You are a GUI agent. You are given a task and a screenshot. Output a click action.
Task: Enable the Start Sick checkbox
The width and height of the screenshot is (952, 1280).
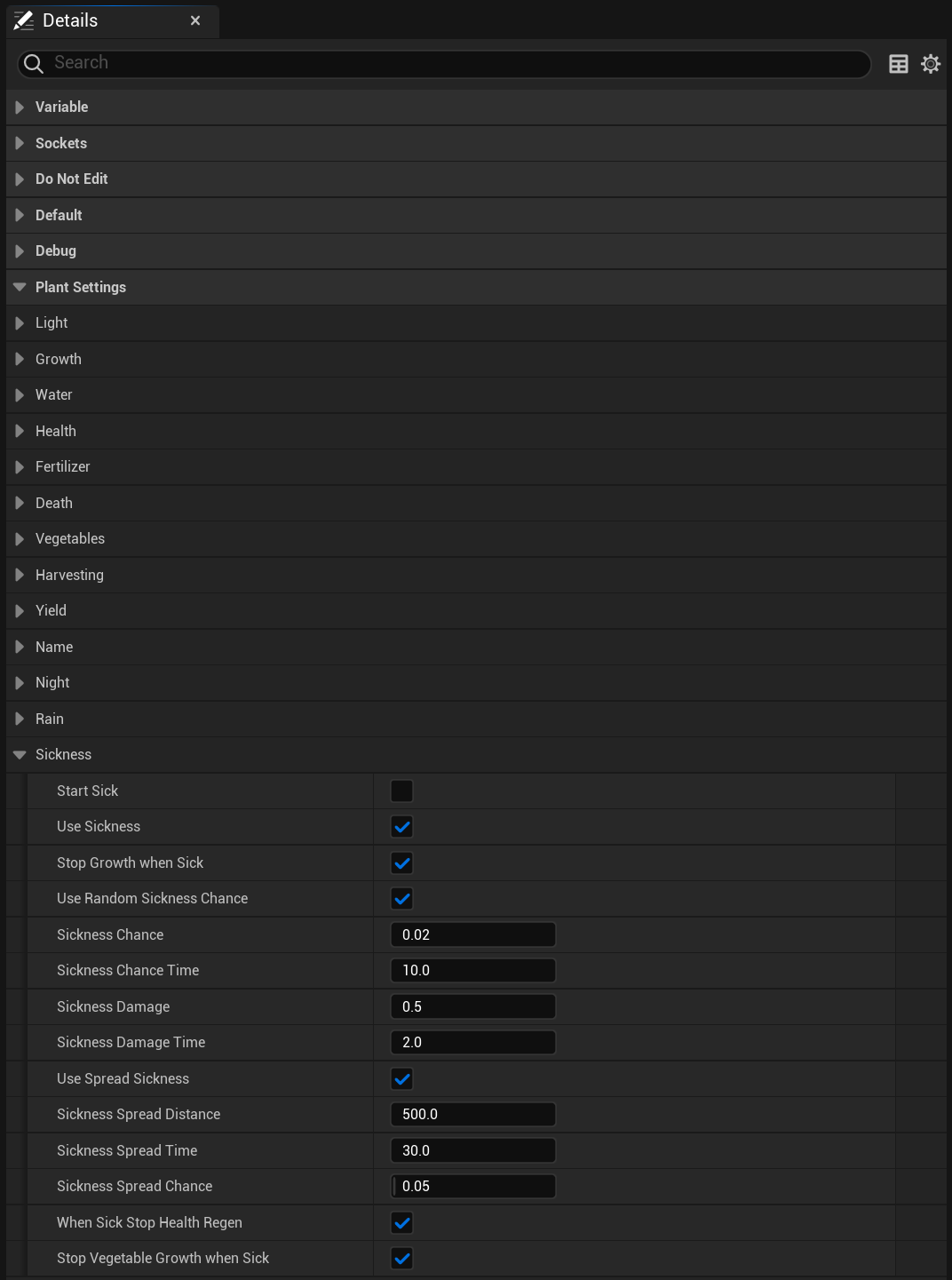pyautogui.click(x=401, y=791)
